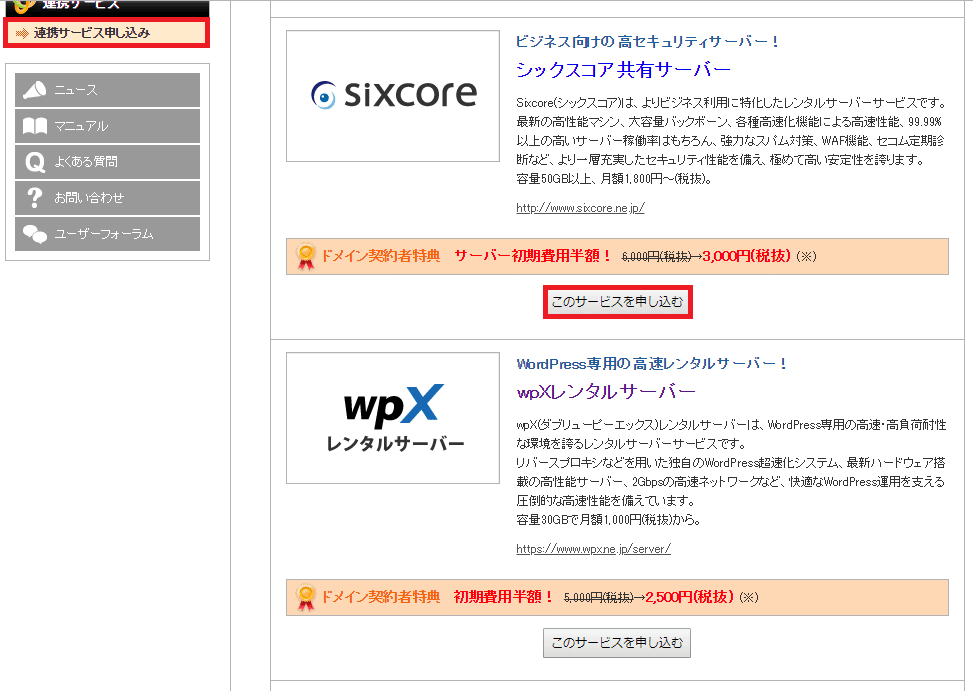
Task: Open the マニュアル sidebar menu
Action: tap(107, 126)
